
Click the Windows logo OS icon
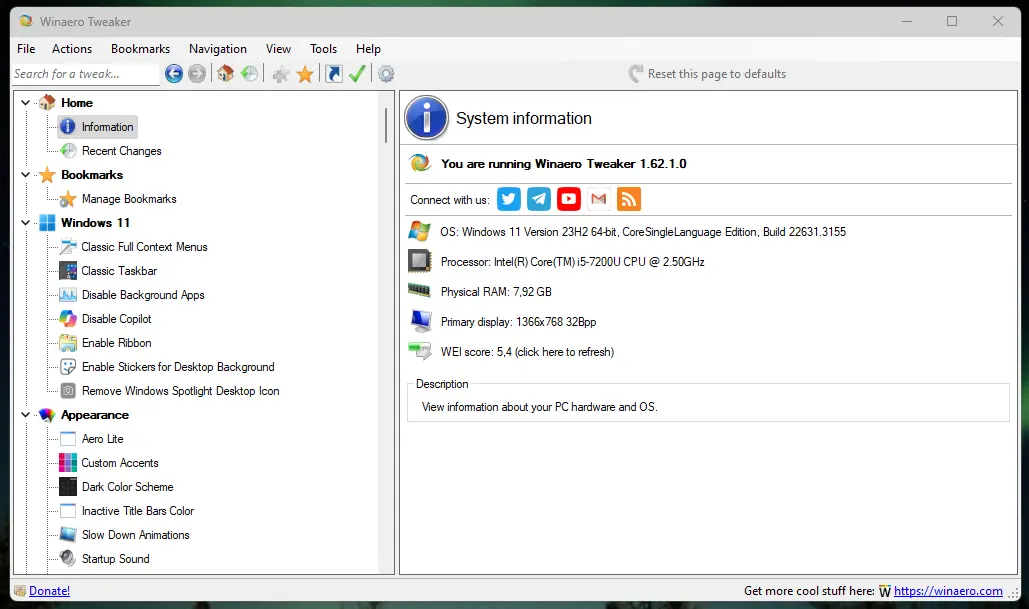tap(419, 231)
